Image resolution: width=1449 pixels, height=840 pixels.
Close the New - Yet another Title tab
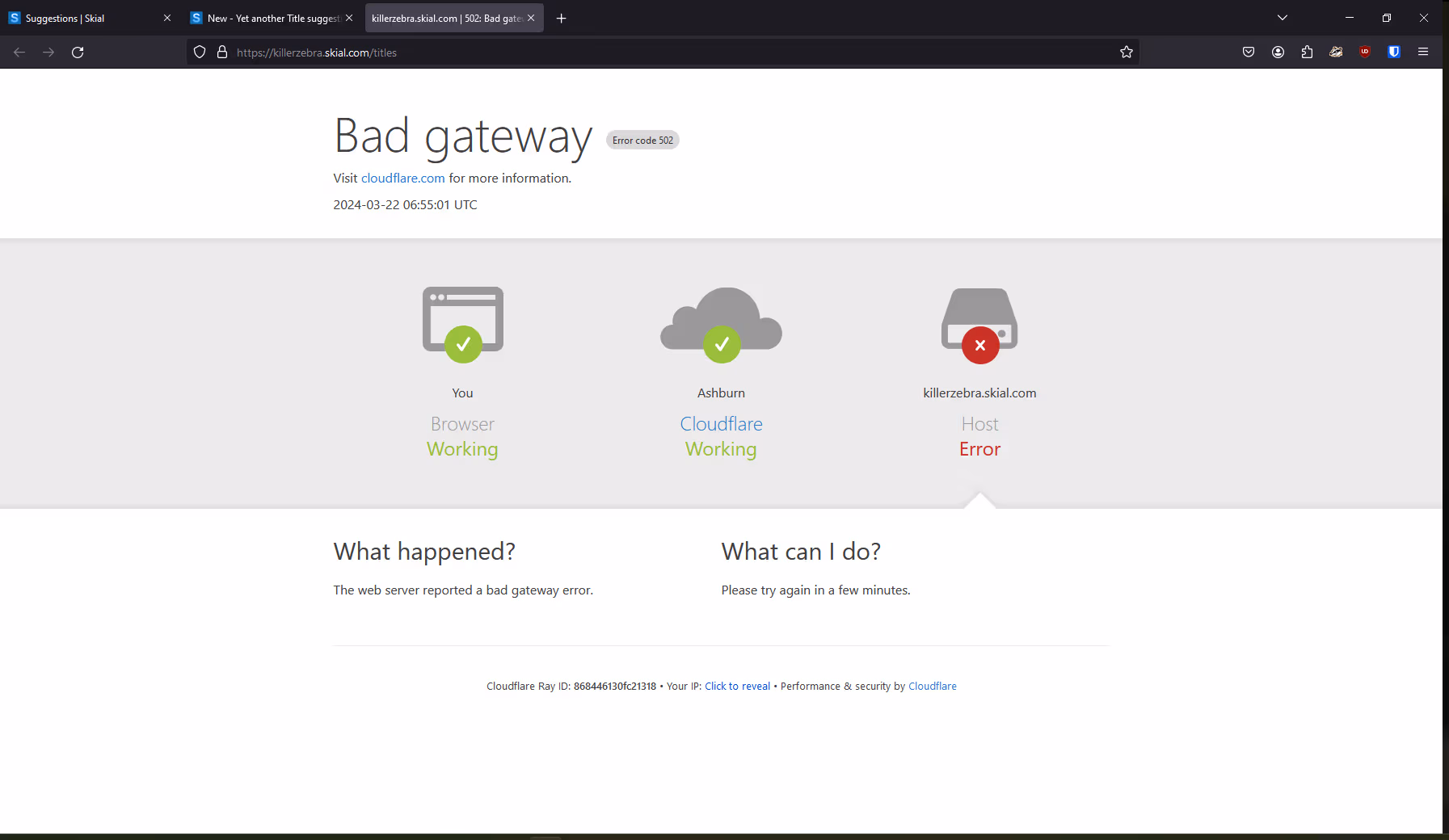[349, 18]
